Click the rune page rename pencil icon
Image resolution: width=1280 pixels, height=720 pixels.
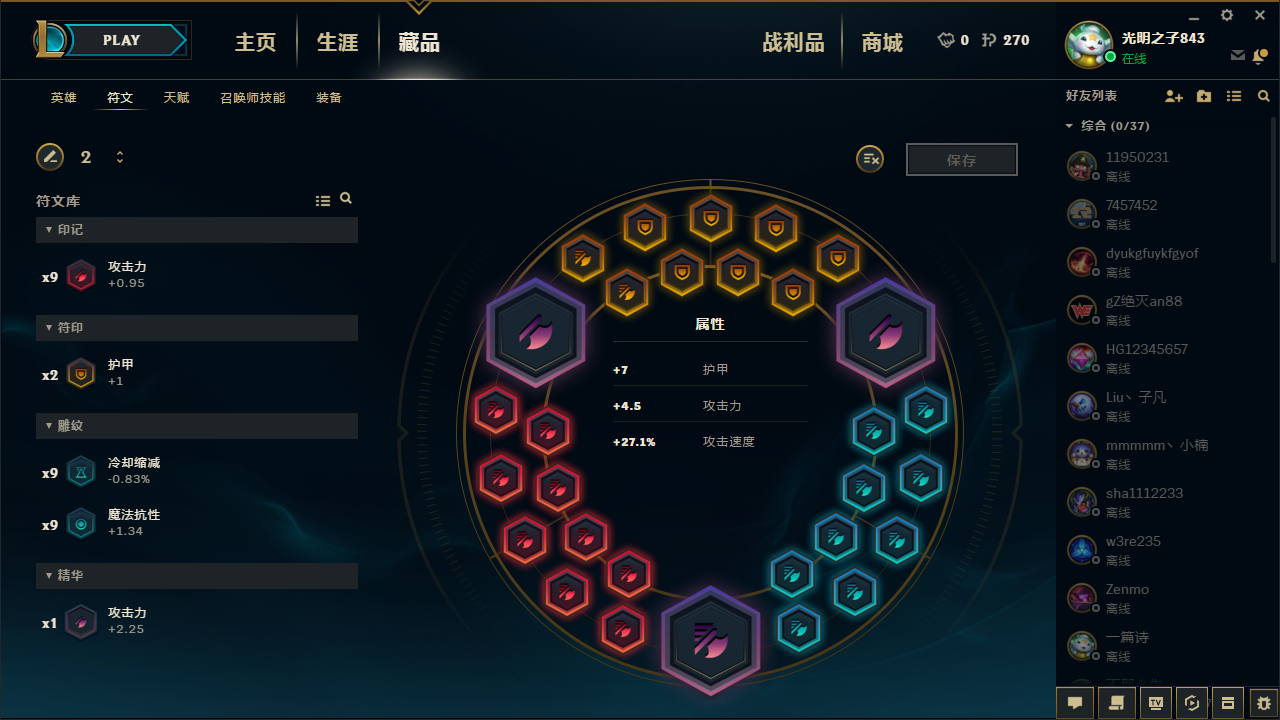click(x=50, y=157)
